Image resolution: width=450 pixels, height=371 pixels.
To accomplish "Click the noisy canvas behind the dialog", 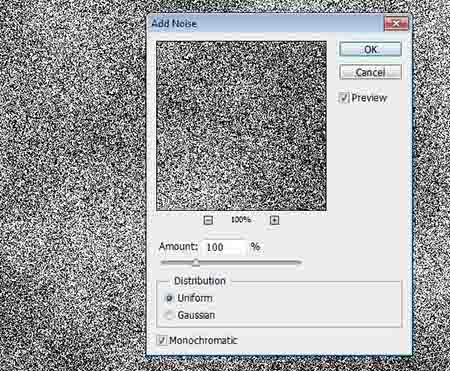I will [x=72, y=183].
